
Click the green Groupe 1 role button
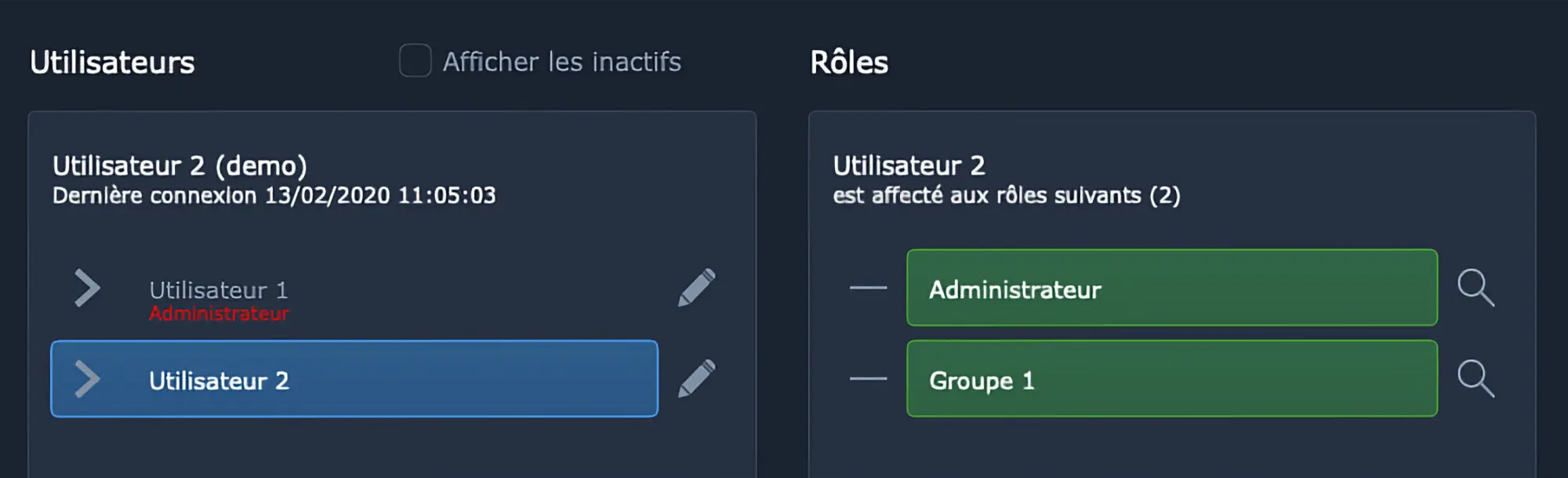[1171, 378]
